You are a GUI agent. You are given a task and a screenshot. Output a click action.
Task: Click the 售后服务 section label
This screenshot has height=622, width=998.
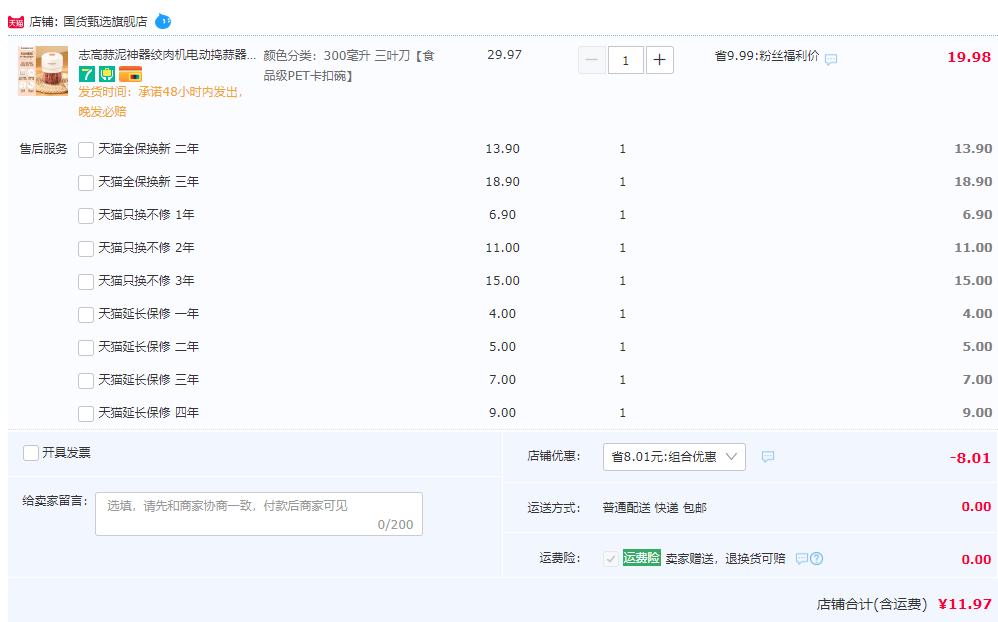(x=43, y=149)
